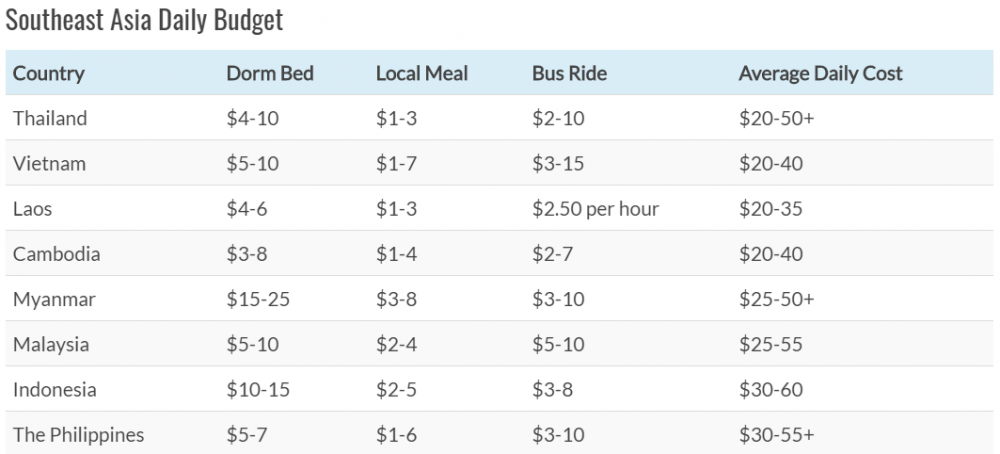The image size is (1000, 454).
Task: Select the Vietnam country cell
Action: (49, 163)
